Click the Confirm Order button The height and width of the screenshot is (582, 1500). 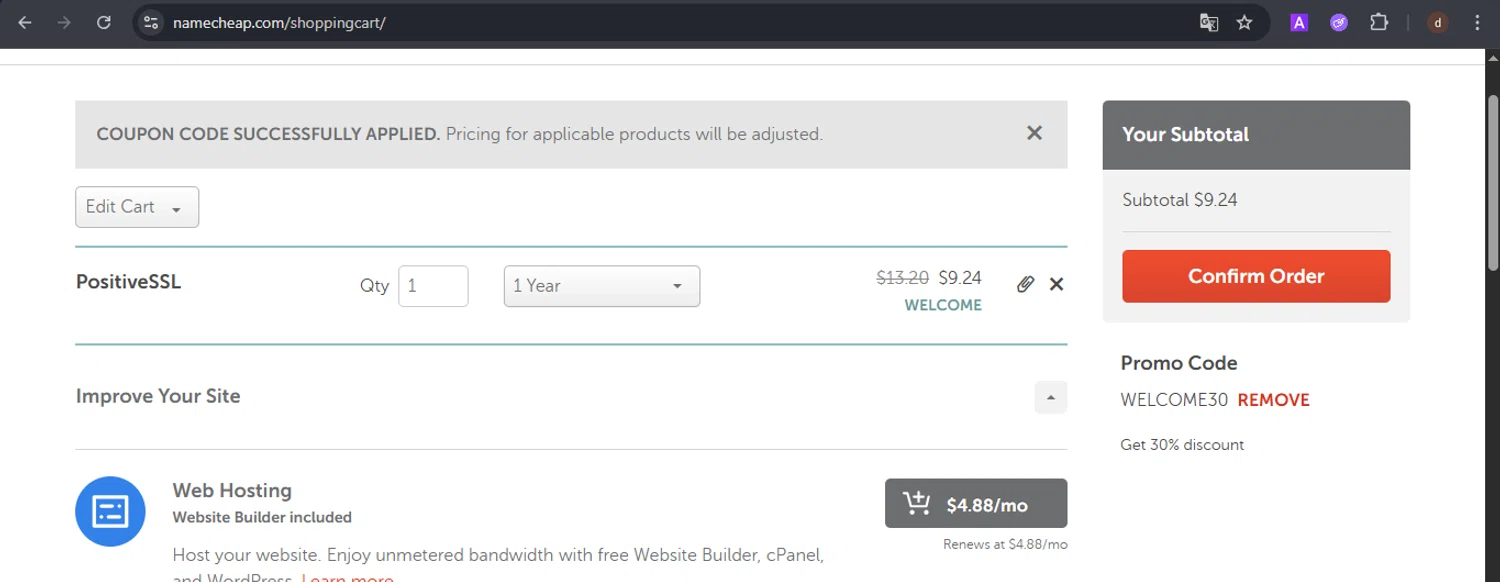(x=1256, y=276)
